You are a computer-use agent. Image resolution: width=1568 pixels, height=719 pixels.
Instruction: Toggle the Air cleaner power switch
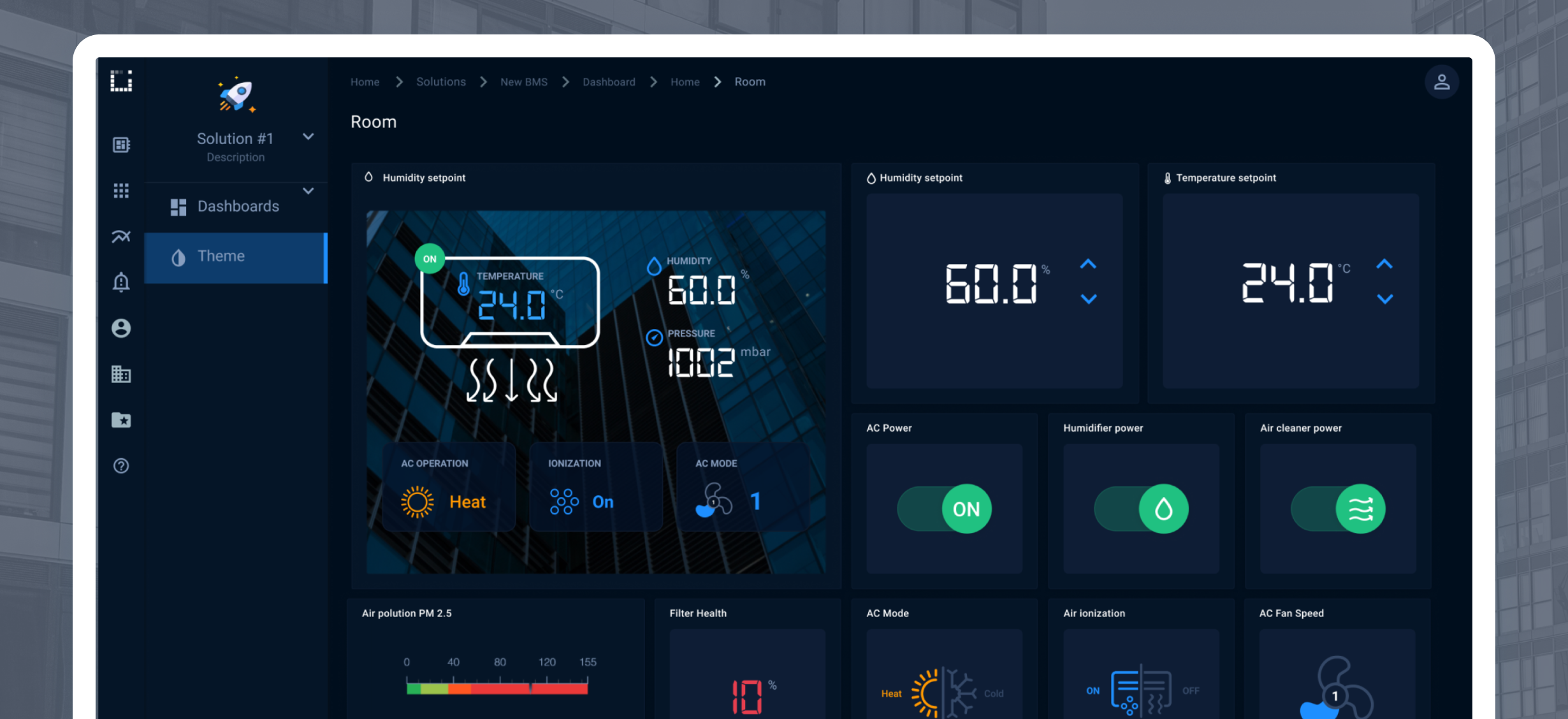click(1339, 509)
